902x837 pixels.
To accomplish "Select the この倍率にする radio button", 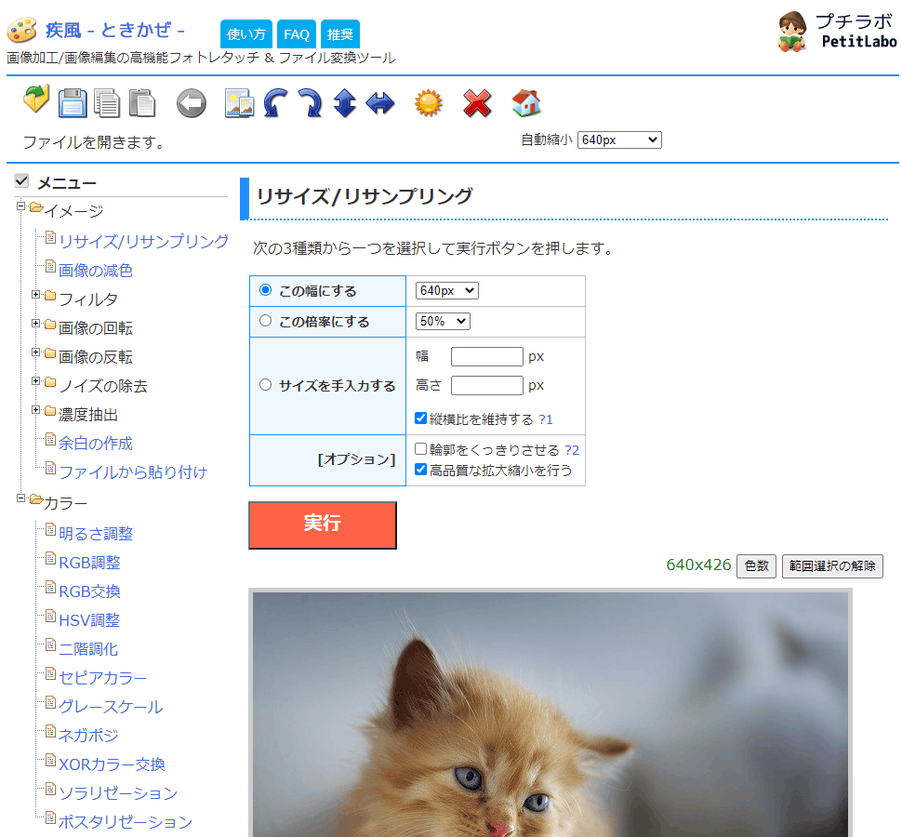I will coord(265,320).
